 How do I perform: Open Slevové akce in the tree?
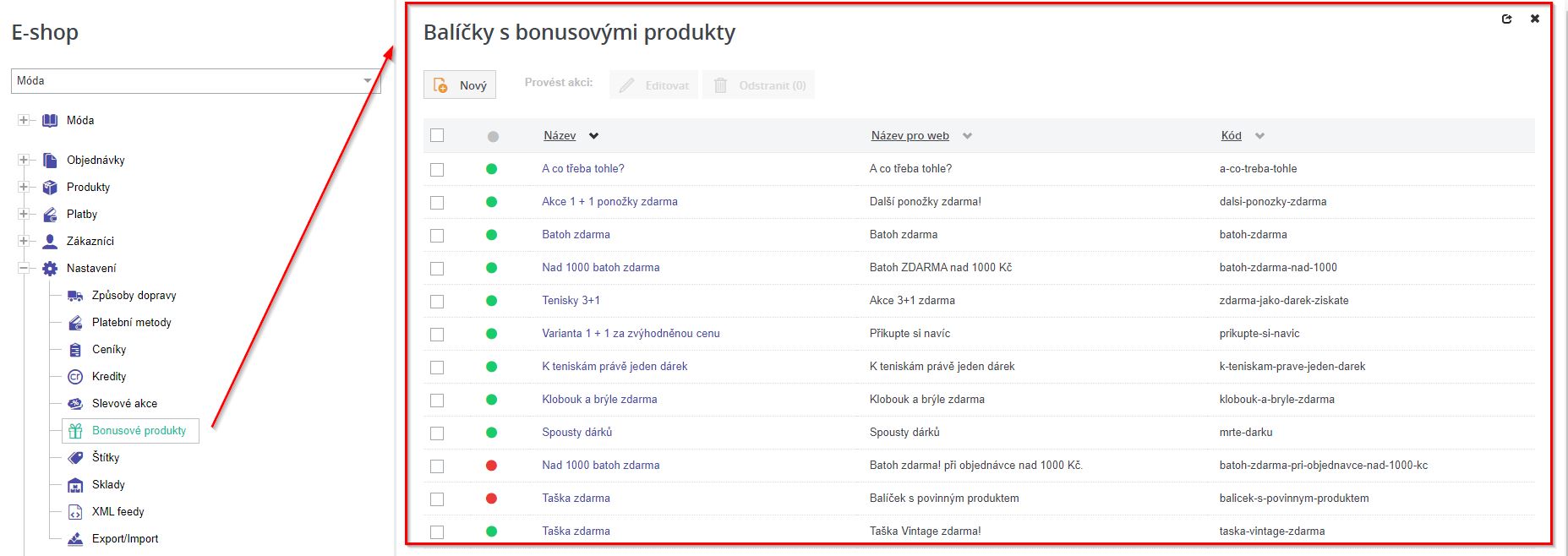(124, 403)
